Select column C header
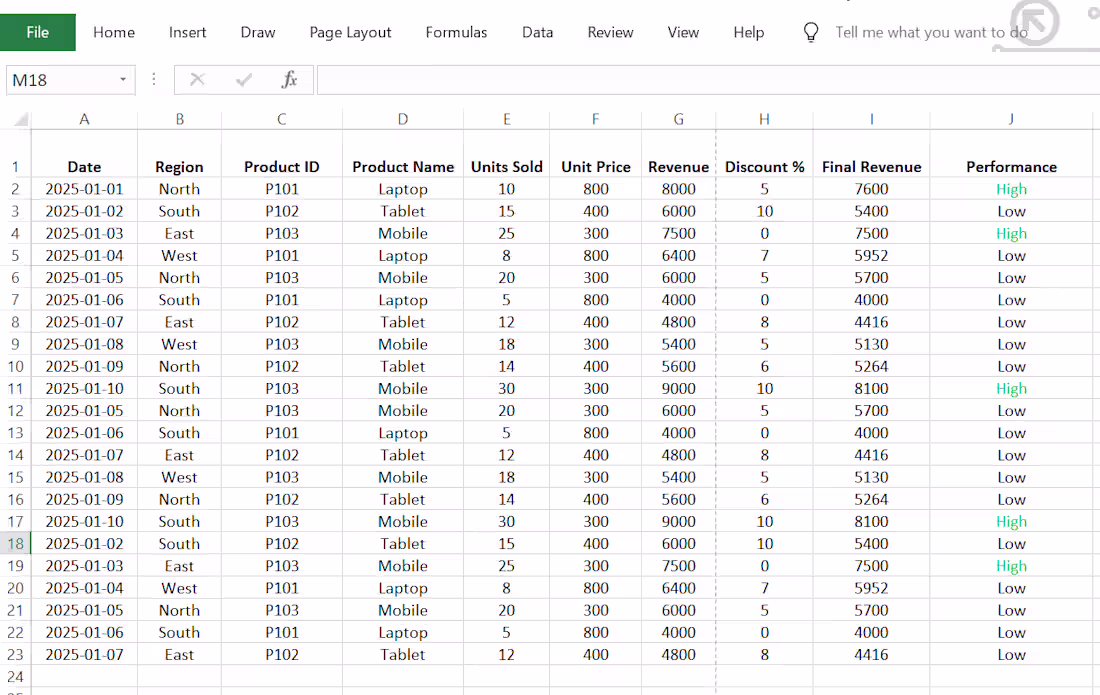 click(x=282, y=119)
